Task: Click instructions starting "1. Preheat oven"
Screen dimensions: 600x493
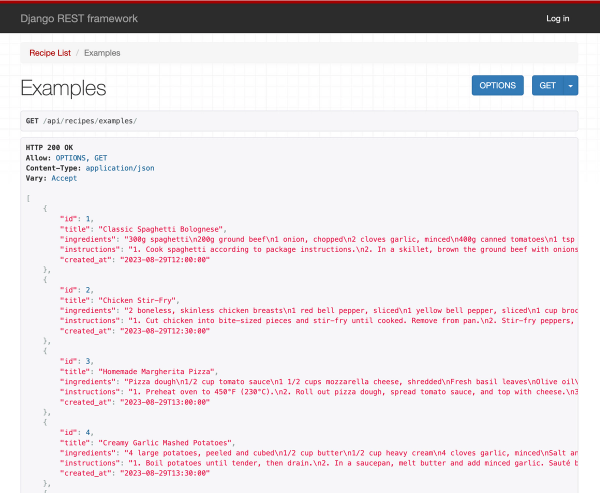Action: 319,392
